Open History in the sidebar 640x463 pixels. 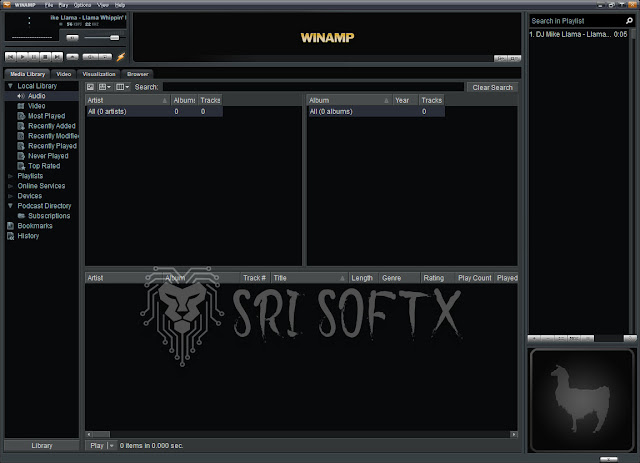tap(28, 236)
